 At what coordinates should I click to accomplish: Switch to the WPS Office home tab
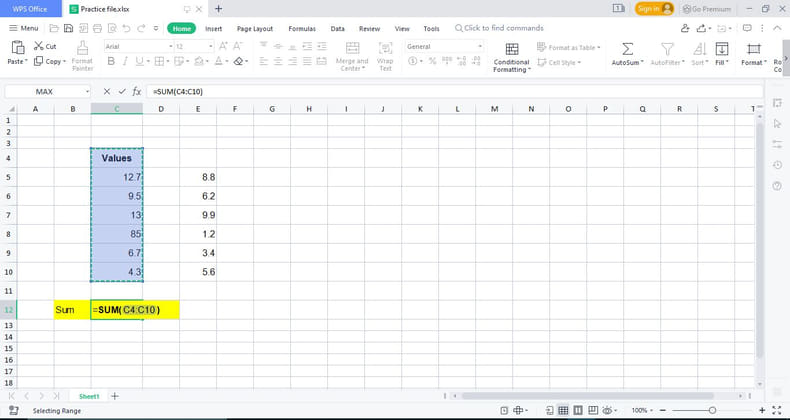coord(30,9)
